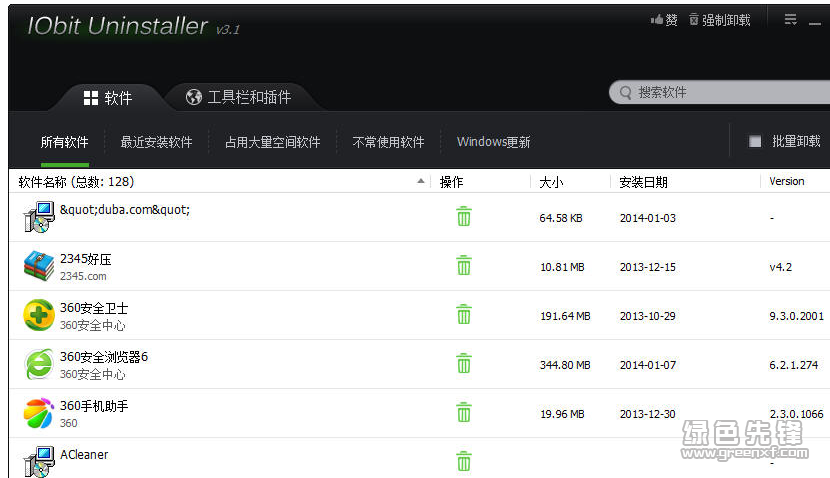Select the &quot;duba.com&quot; entry name

click(x=125, y=210)
